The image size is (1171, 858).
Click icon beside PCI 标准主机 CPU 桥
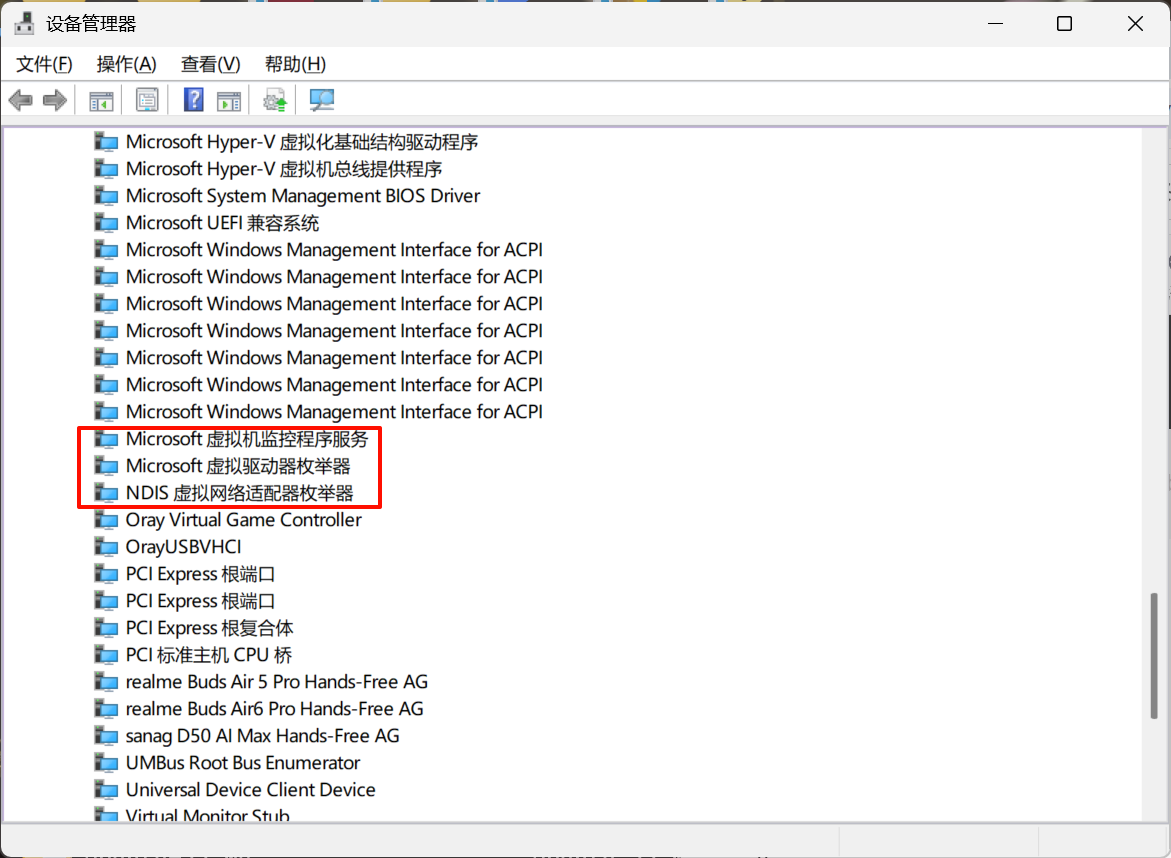106,655
